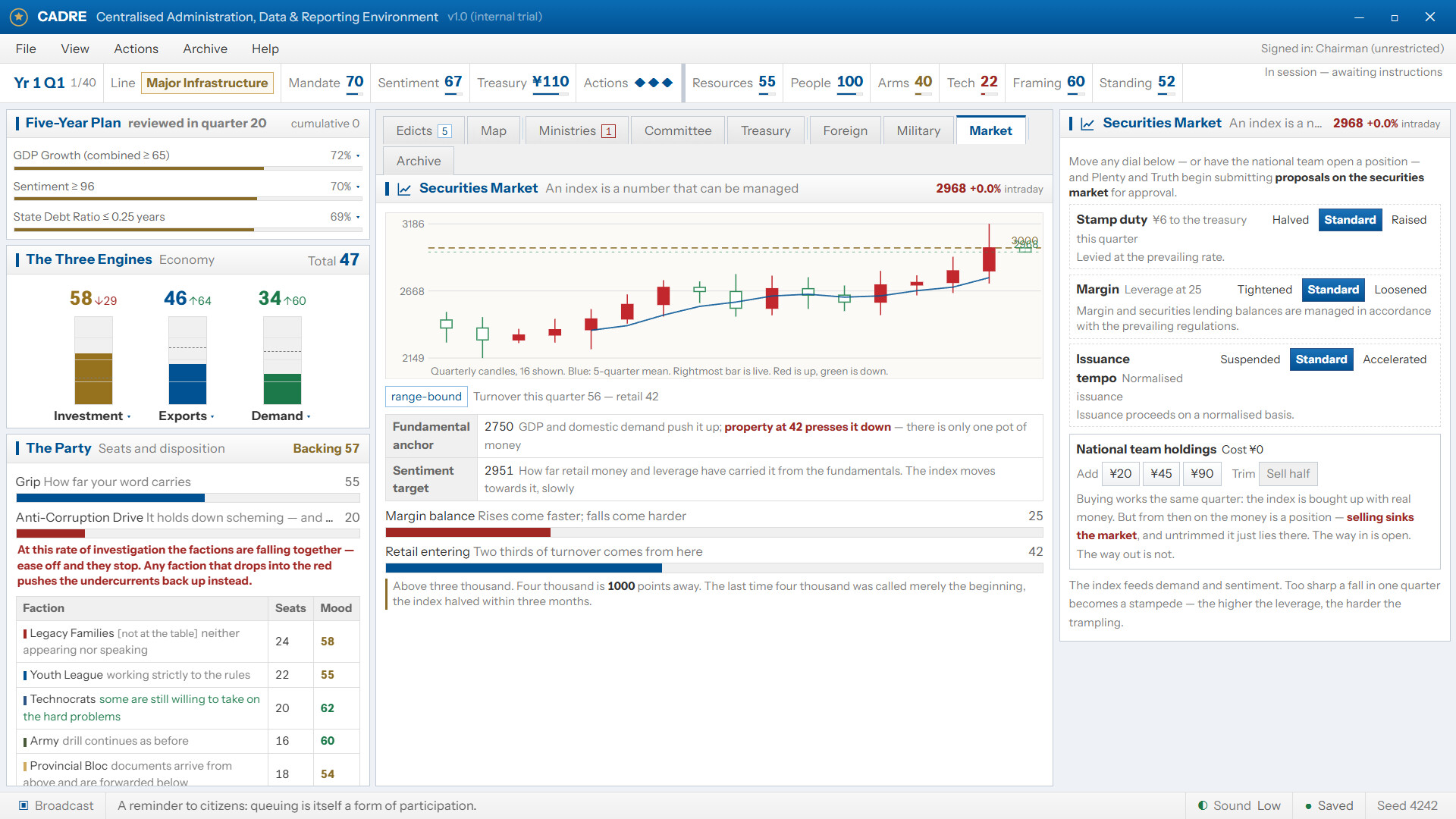Open the Investment engine dropdown
Image resolution: width=1456 pixels, height=819 pixels.
pyautogui.click(x=93, y=416)
